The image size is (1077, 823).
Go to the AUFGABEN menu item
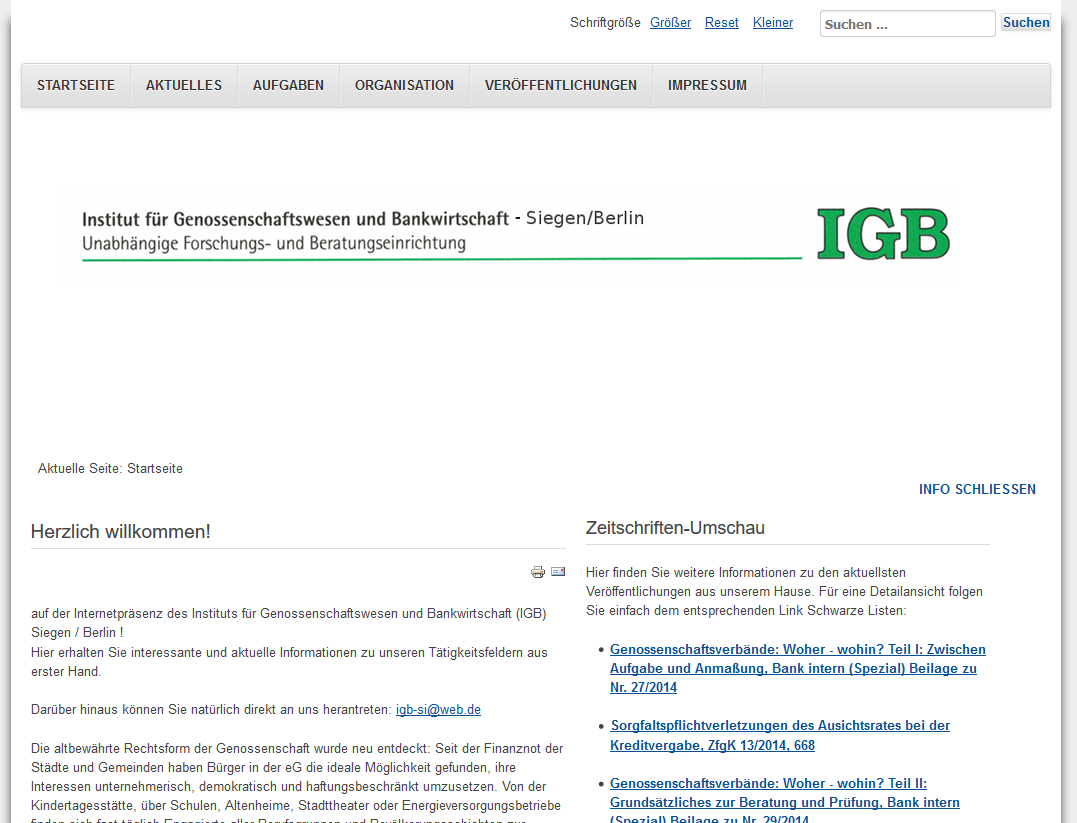click(288, 85)
